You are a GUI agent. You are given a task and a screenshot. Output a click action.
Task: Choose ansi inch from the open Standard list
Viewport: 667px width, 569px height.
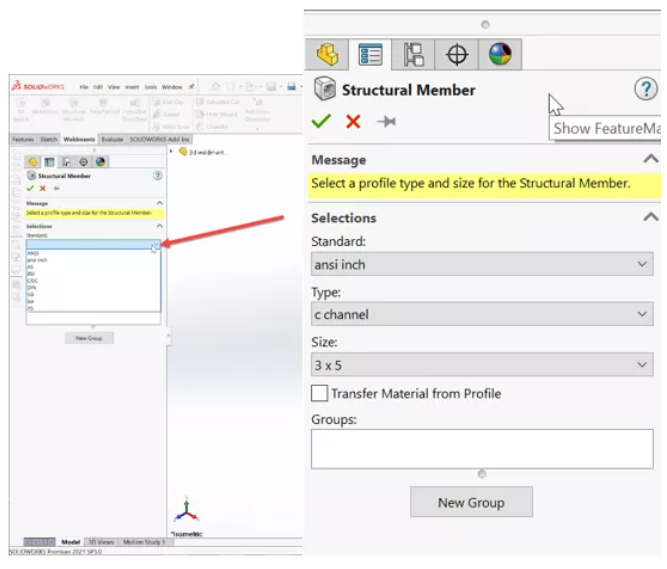pos(94,260)
